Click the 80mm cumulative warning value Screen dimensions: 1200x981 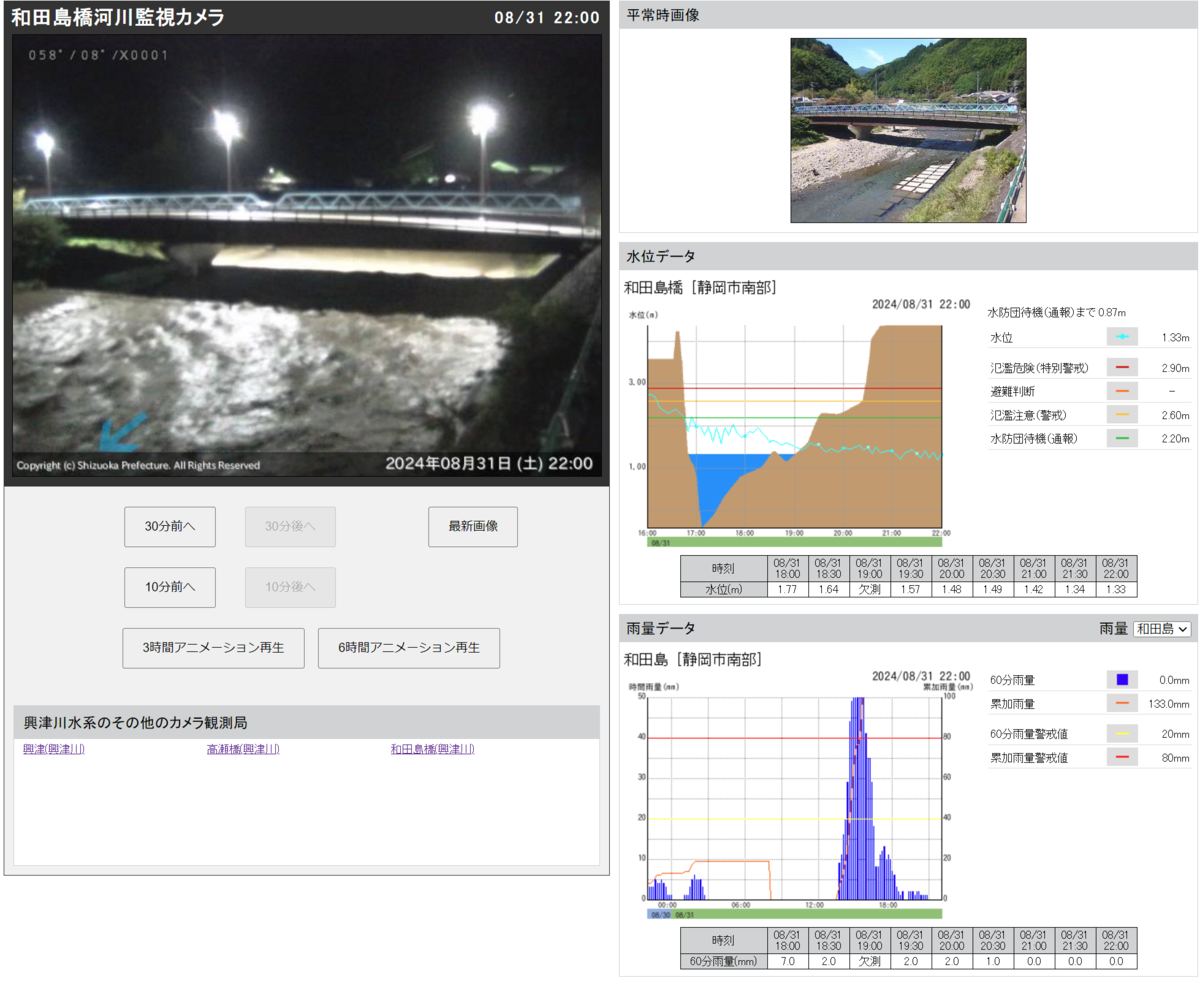(1177, 758)
